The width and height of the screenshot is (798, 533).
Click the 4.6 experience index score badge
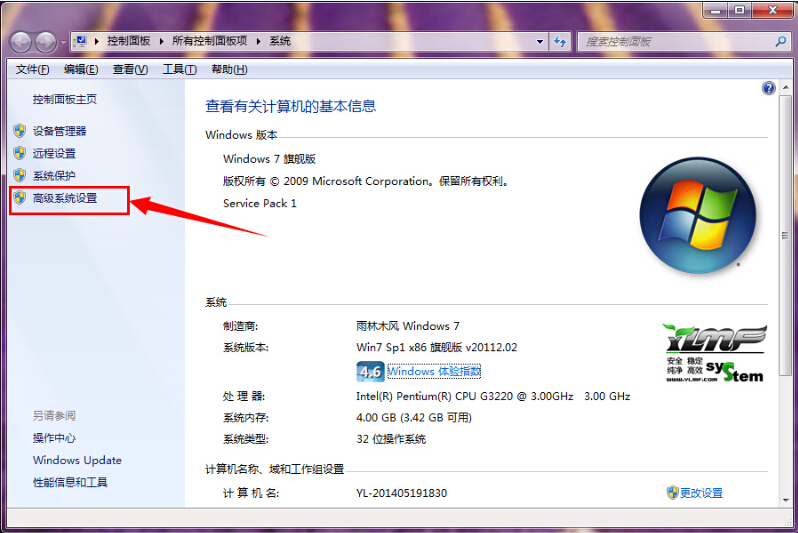[x=370, y=371]
